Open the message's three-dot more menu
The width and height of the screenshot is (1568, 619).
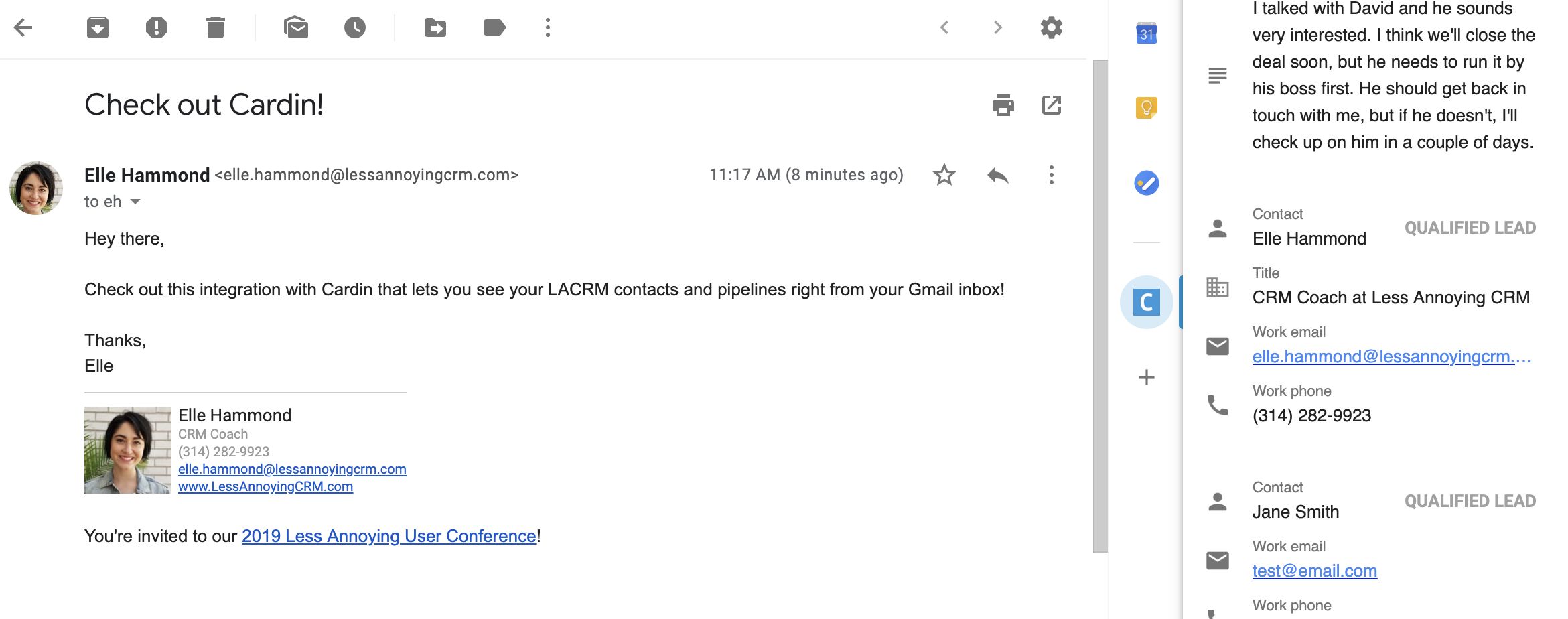[1052, 175]
